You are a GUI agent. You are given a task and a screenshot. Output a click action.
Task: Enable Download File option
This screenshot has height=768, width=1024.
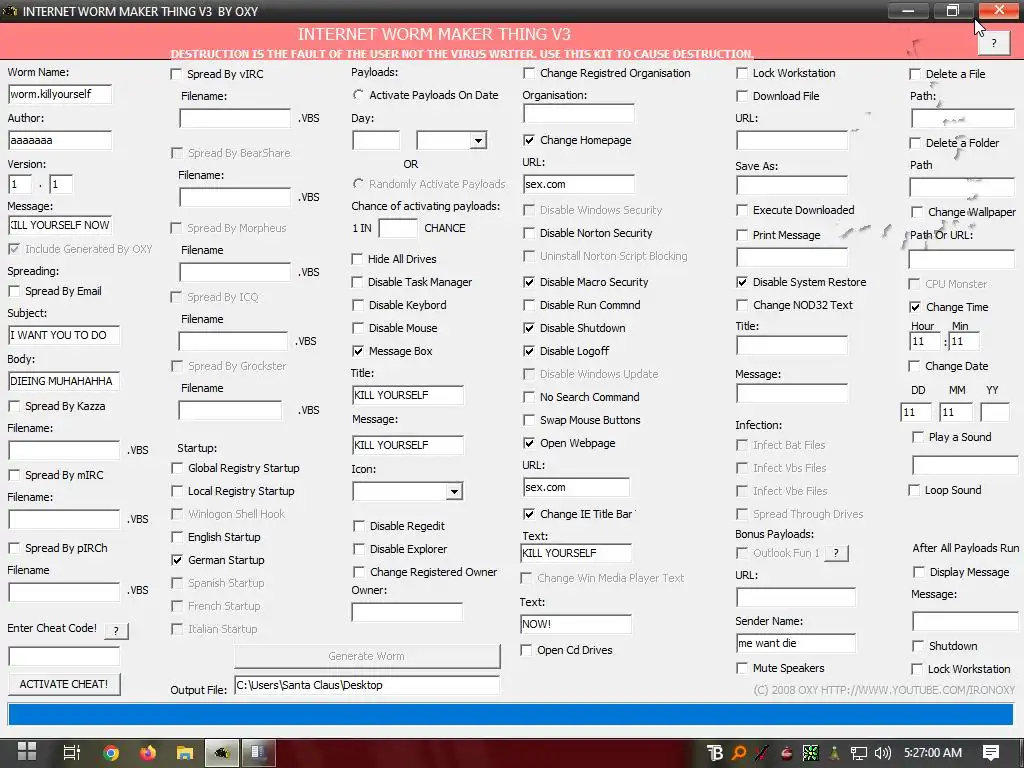coord(742,96)
